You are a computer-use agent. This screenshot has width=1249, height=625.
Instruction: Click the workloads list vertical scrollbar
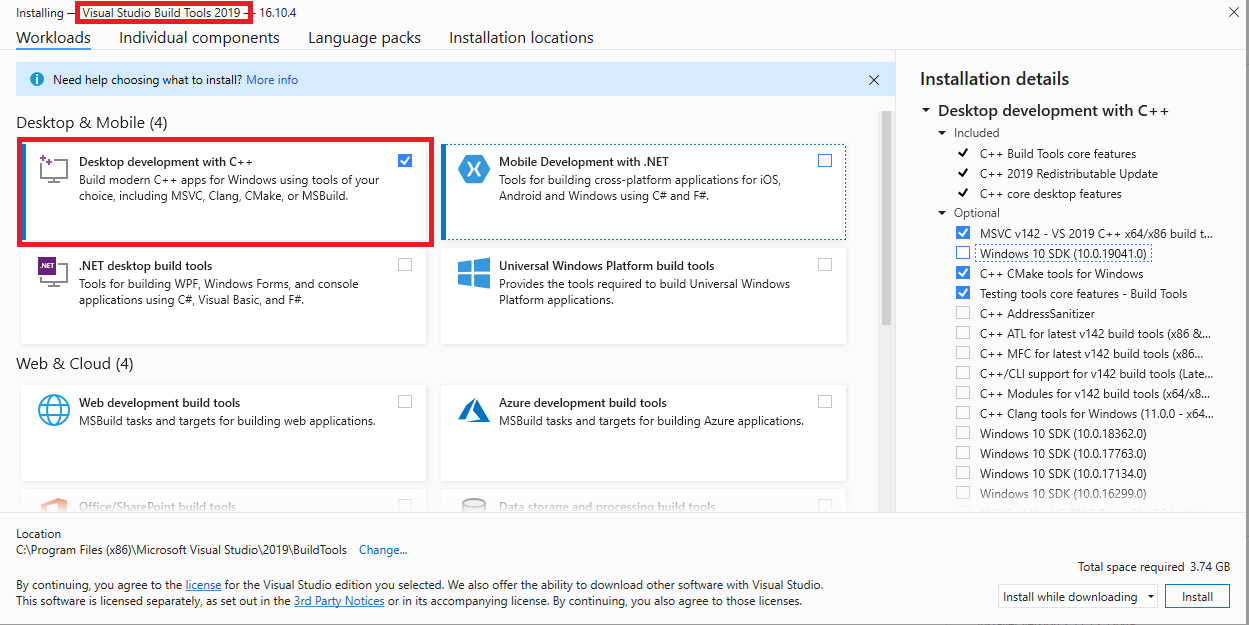tap(886, 218)
